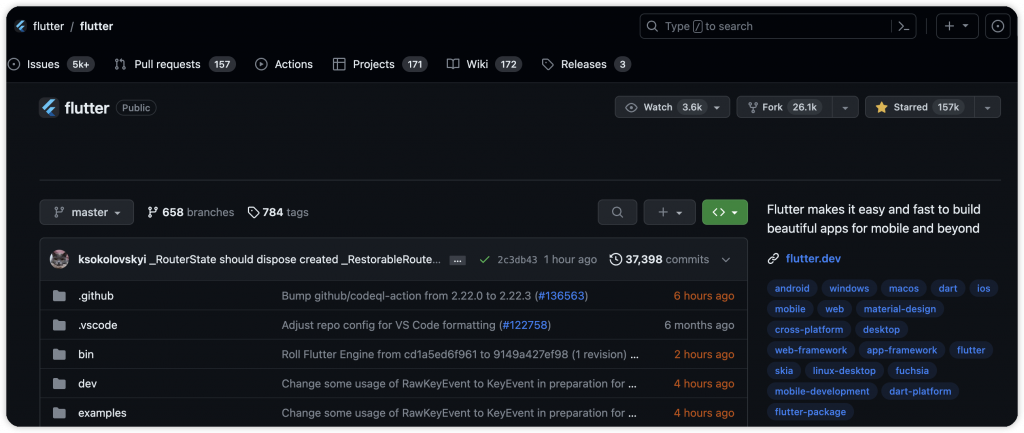Switch to the Wiki tab
1024x433 pixels.
[x=485, y=64]
